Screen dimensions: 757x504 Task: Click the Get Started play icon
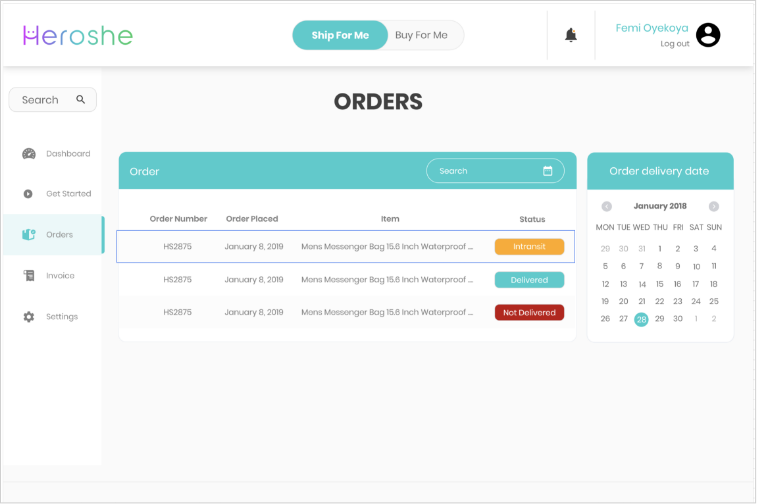click(28, 194)
